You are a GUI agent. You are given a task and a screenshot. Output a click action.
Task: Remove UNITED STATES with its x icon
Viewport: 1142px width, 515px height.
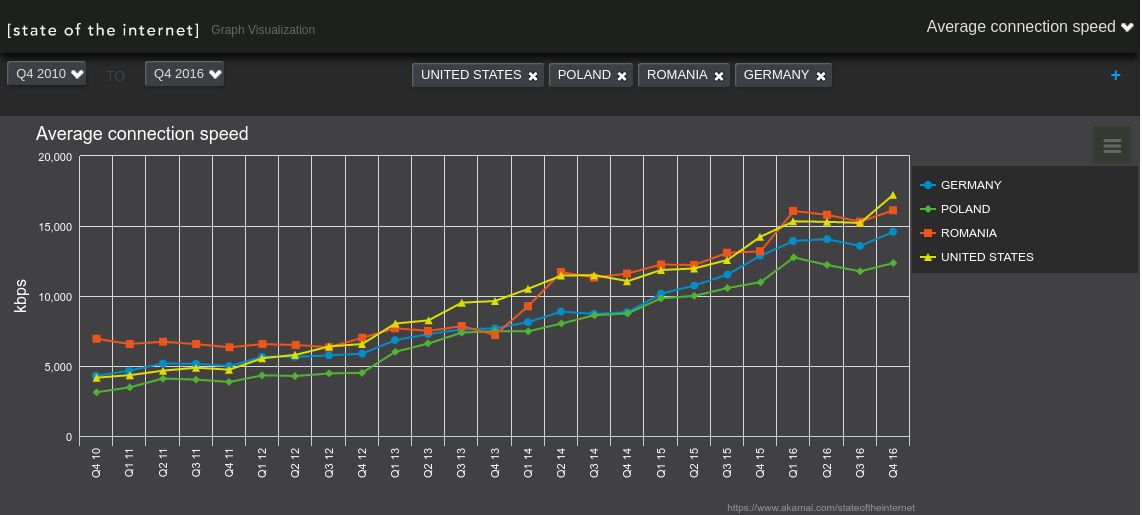pyautogui.click(x=533, y=76)
